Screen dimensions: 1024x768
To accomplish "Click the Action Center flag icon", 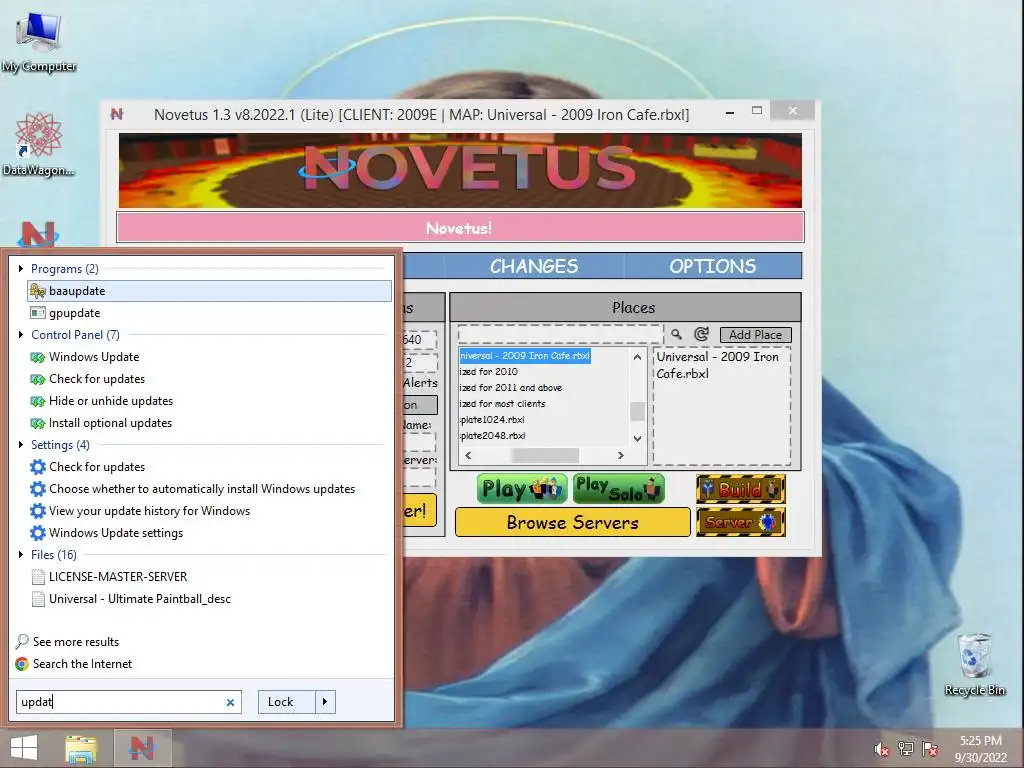I will [930, 749].
